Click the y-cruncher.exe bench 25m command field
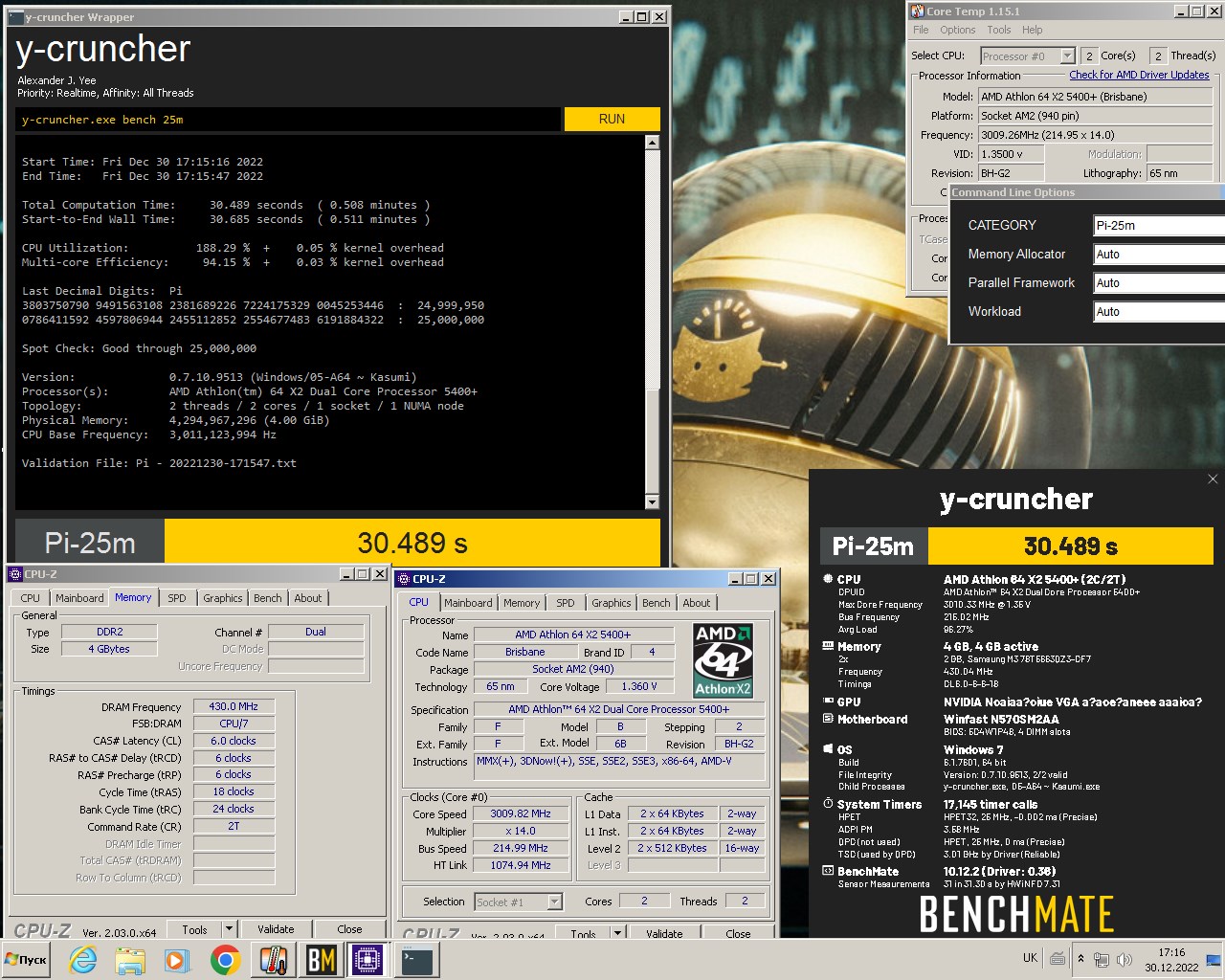Viewport: 1225px width, 980px height. coord(288,120)
